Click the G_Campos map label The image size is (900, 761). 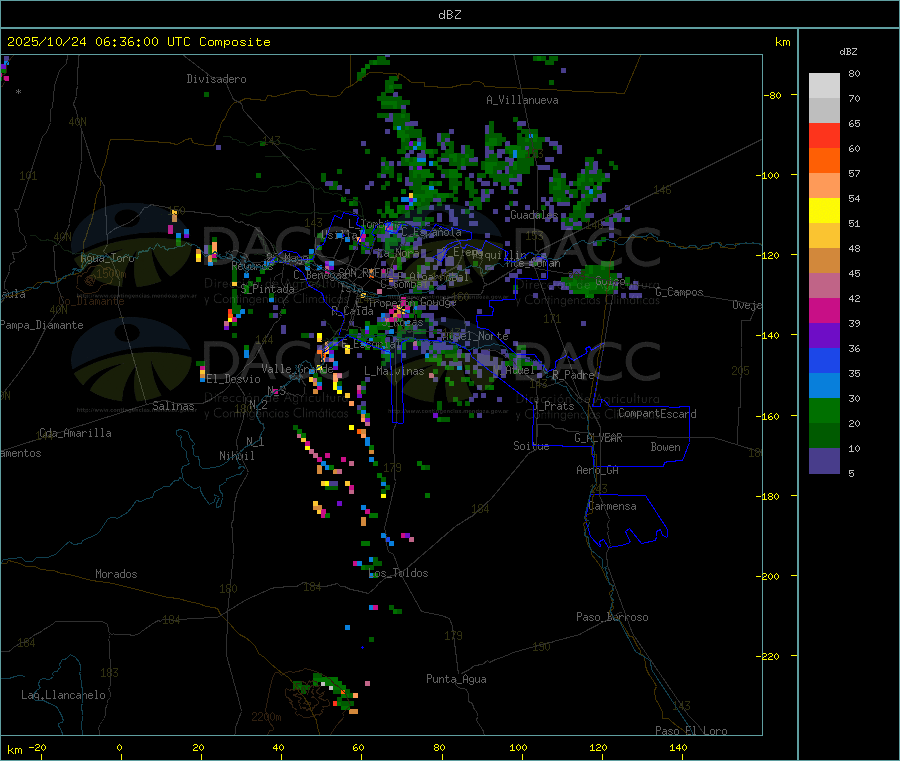tap(680, 292)
